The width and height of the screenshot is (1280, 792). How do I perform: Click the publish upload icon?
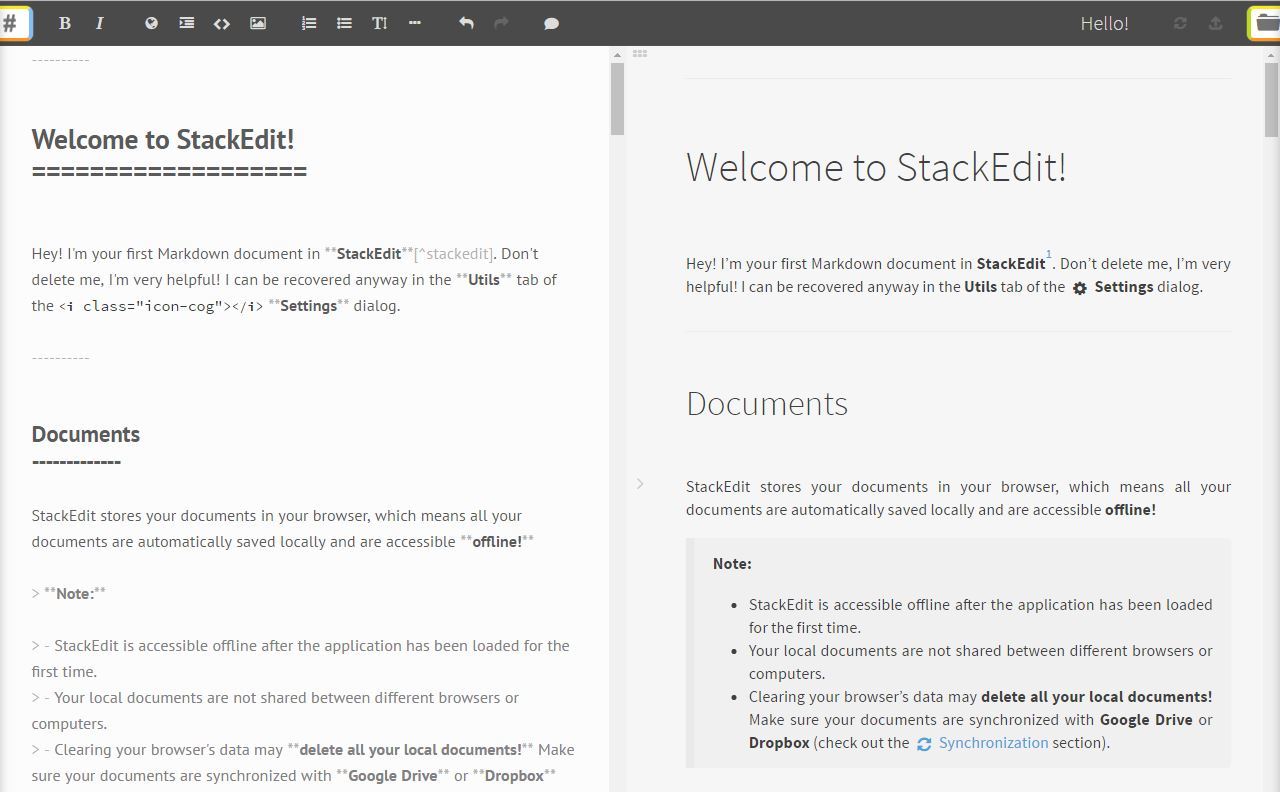point(1216,23)
